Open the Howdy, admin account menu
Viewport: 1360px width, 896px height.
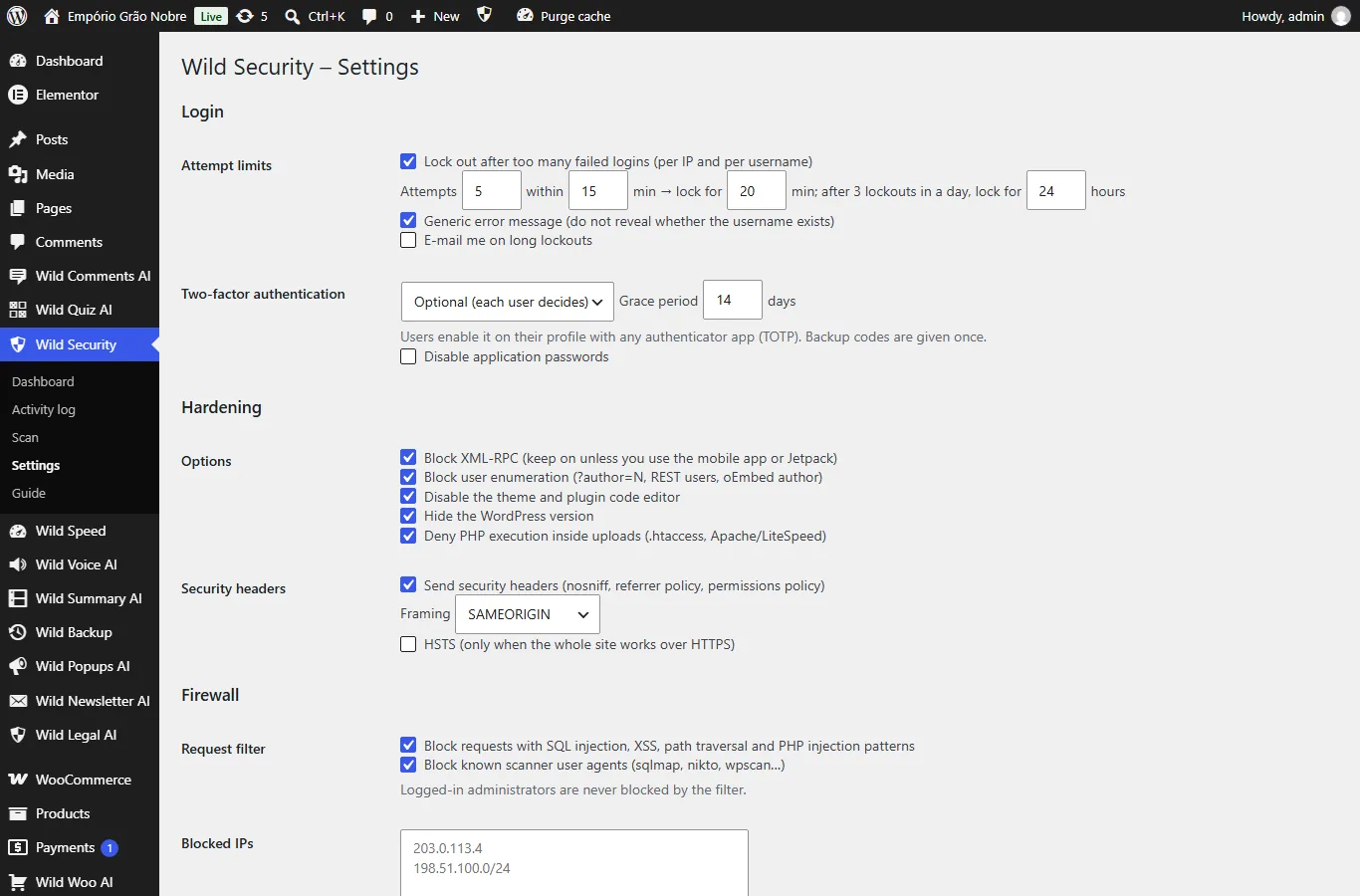click(1295, 16)
